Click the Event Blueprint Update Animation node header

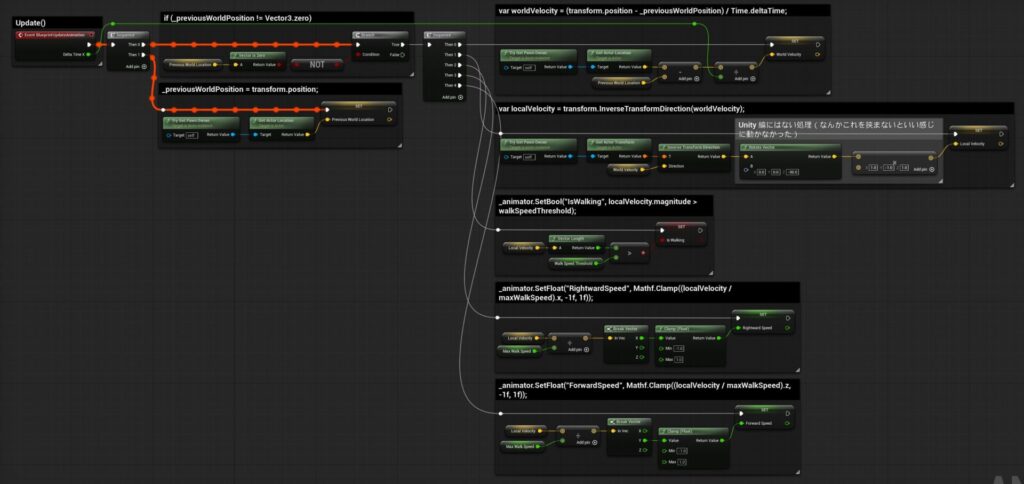(52, 35)
